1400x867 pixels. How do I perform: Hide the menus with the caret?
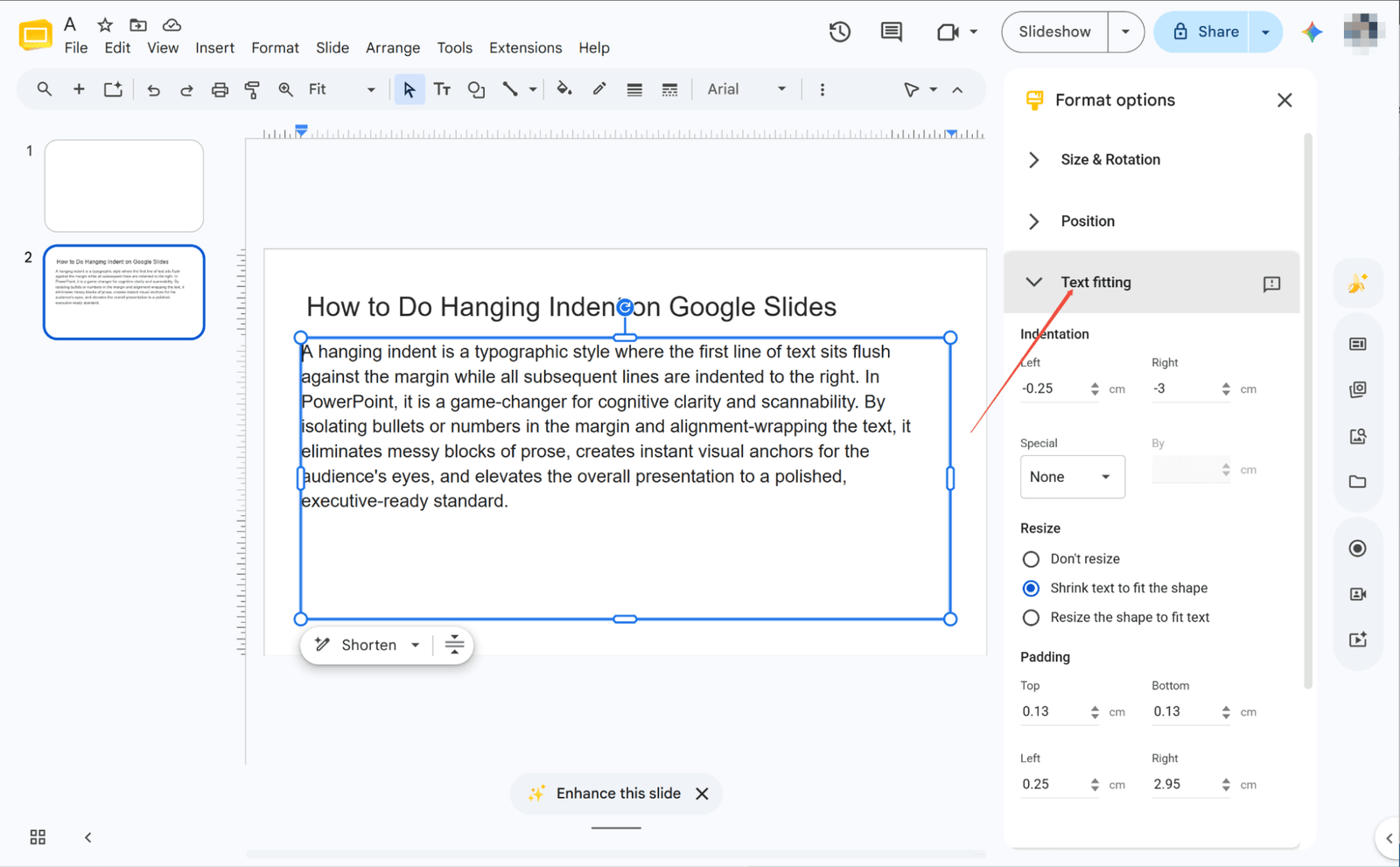click(x=957, y=89)
